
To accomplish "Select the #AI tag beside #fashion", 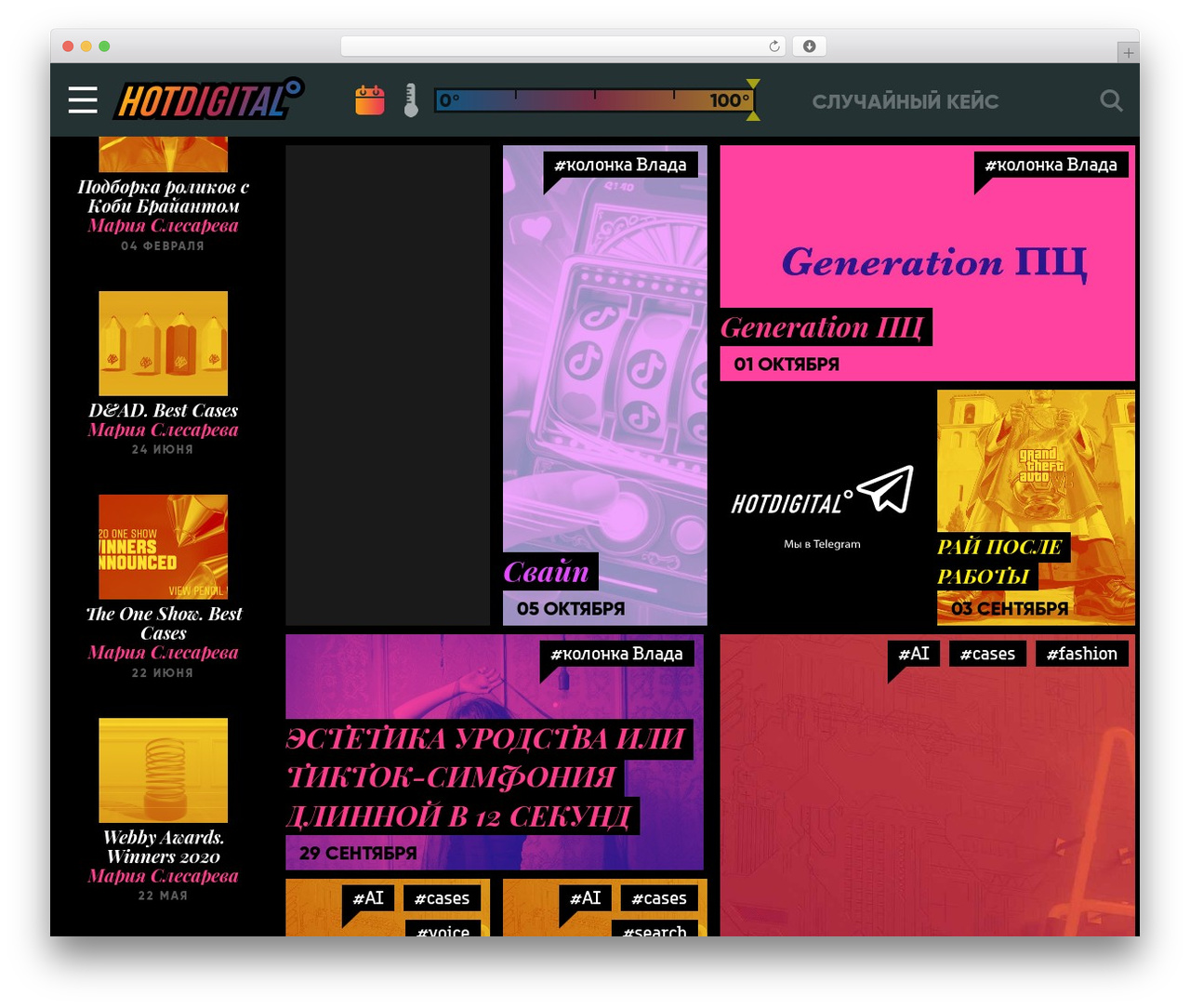I will [914, 654].
